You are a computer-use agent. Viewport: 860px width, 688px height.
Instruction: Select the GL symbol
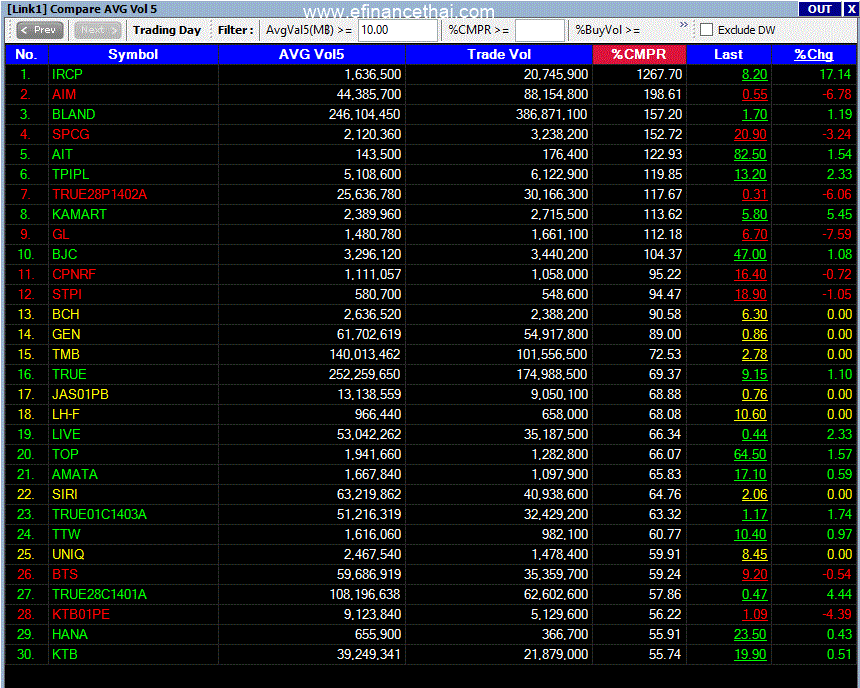[60, 234]
